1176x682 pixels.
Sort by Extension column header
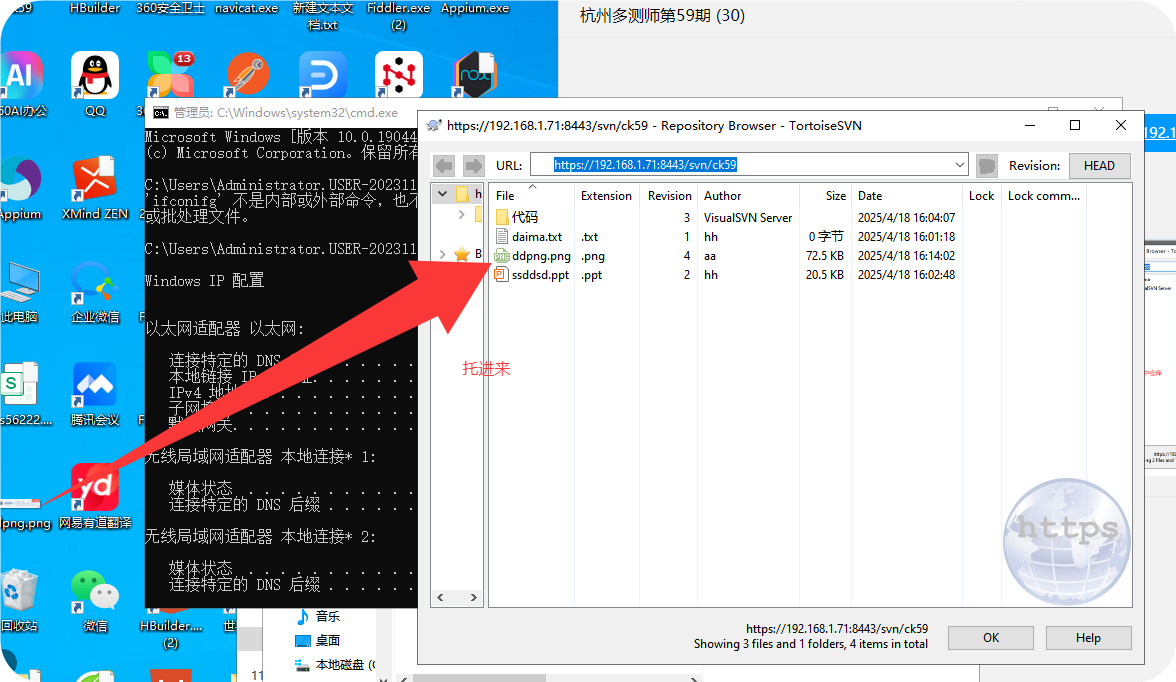[606, 196]
